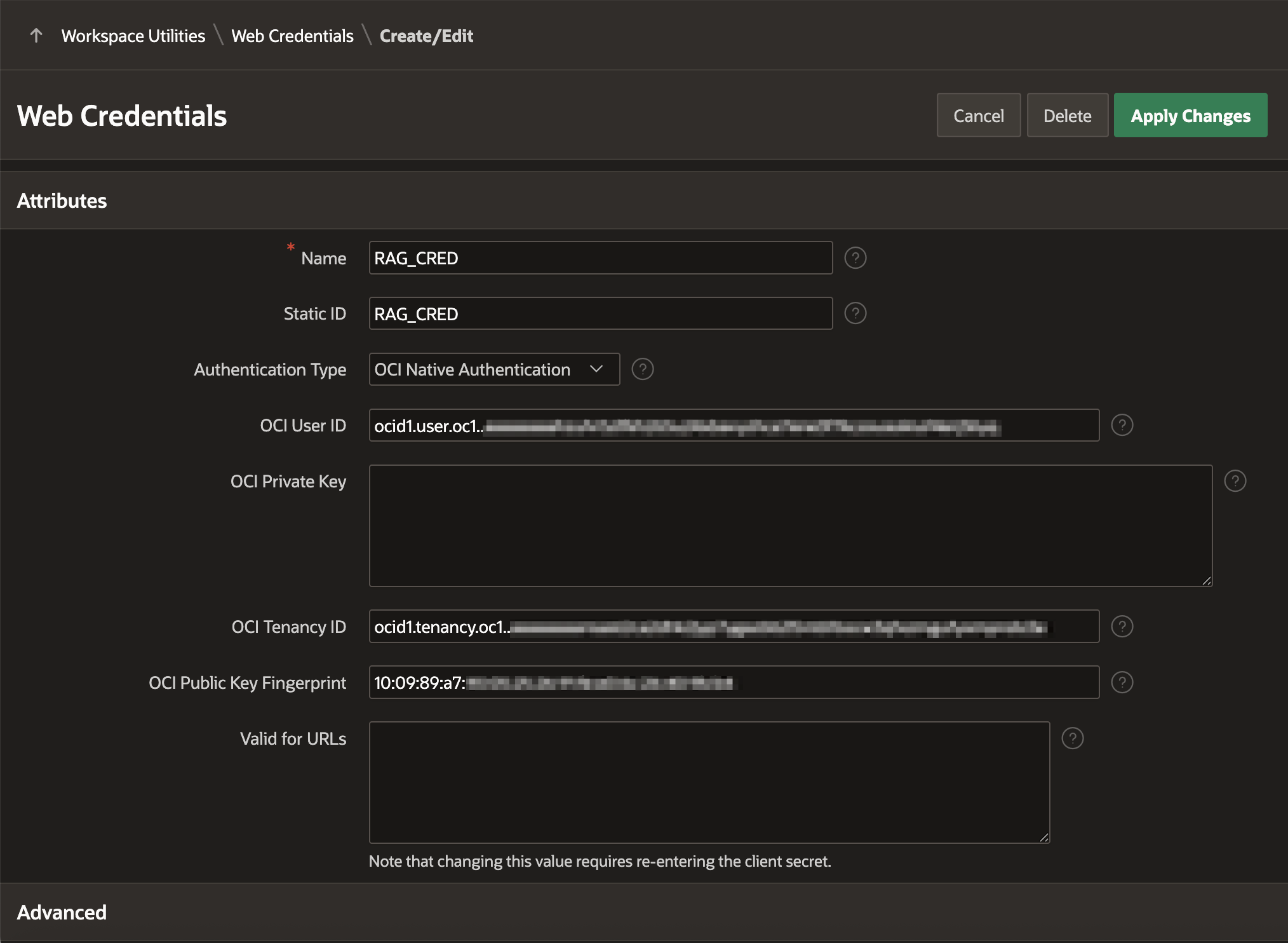
Task: Open the Authentication Type dropdown
Action: click(494, 369)
